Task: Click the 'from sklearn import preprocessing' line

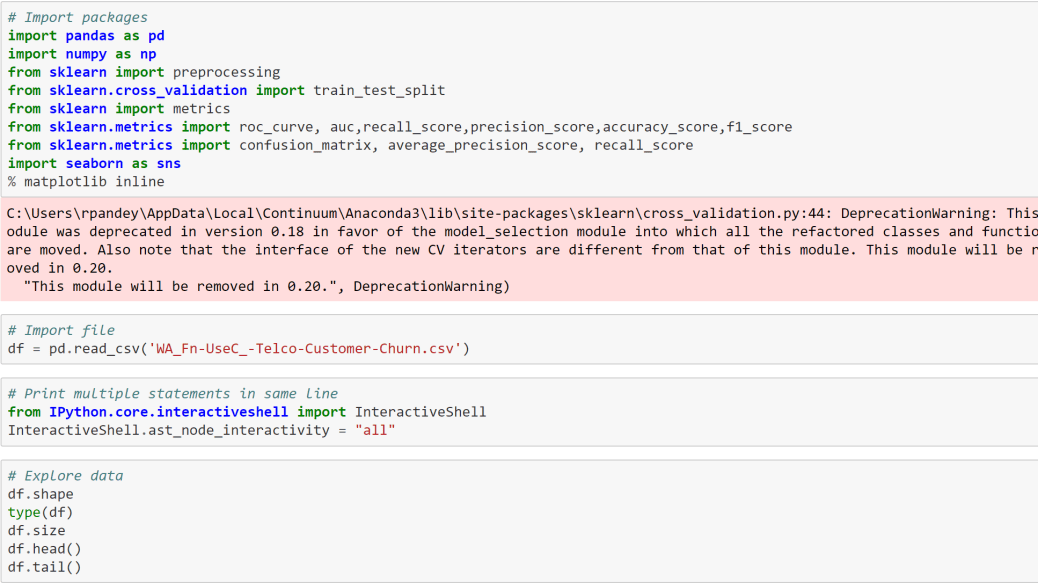Action: [x=144, y=72]
